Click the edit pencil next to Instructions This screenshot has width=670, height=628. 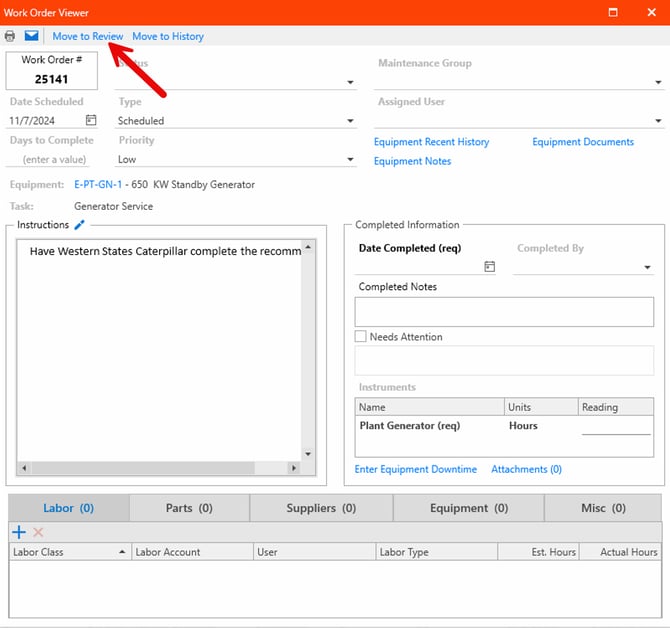coord(80,225)
